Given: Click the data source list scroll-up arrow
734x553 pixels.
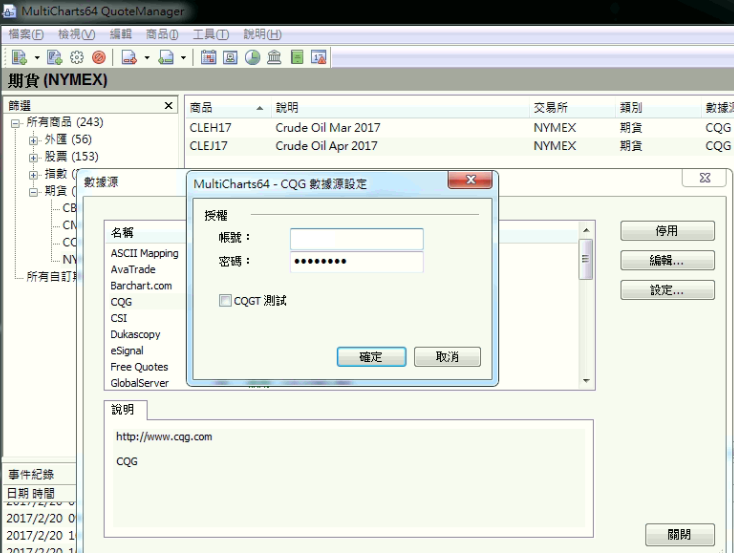Looking at the screenshot, I should 586,230.
